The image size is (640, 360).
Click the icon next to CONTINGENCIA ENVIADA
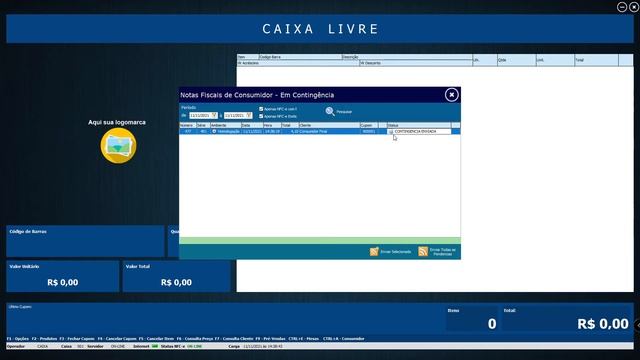[391, 131]
